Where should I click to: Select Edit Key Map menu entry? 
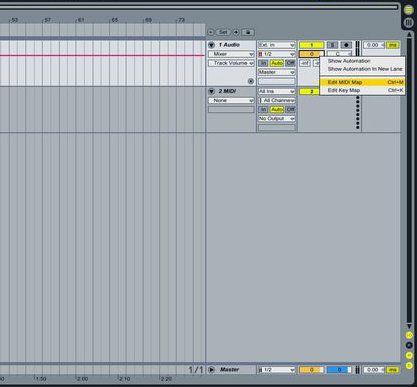tap(362, 90)
